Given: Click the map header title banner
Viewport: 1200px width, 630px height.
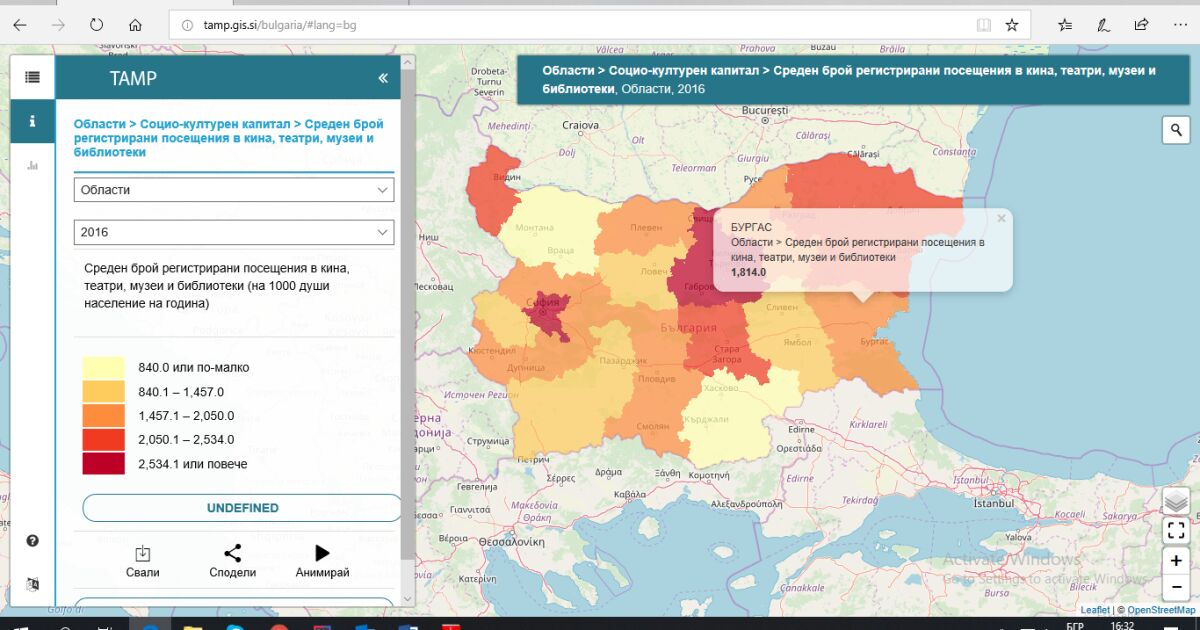Looking at the screenshot, I should pos(853,80).
